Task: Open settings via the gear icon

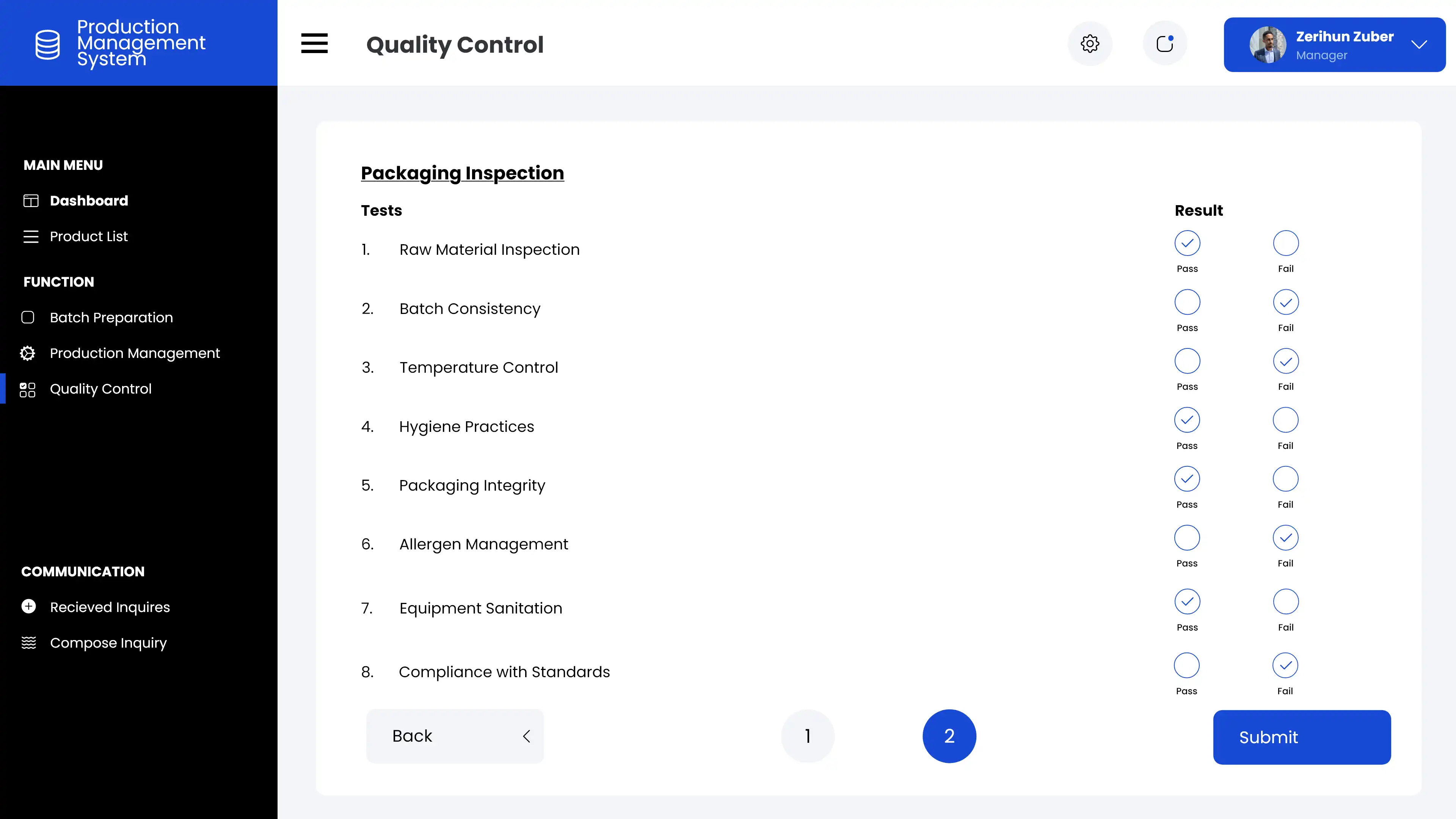Action: pos(1090,44)
